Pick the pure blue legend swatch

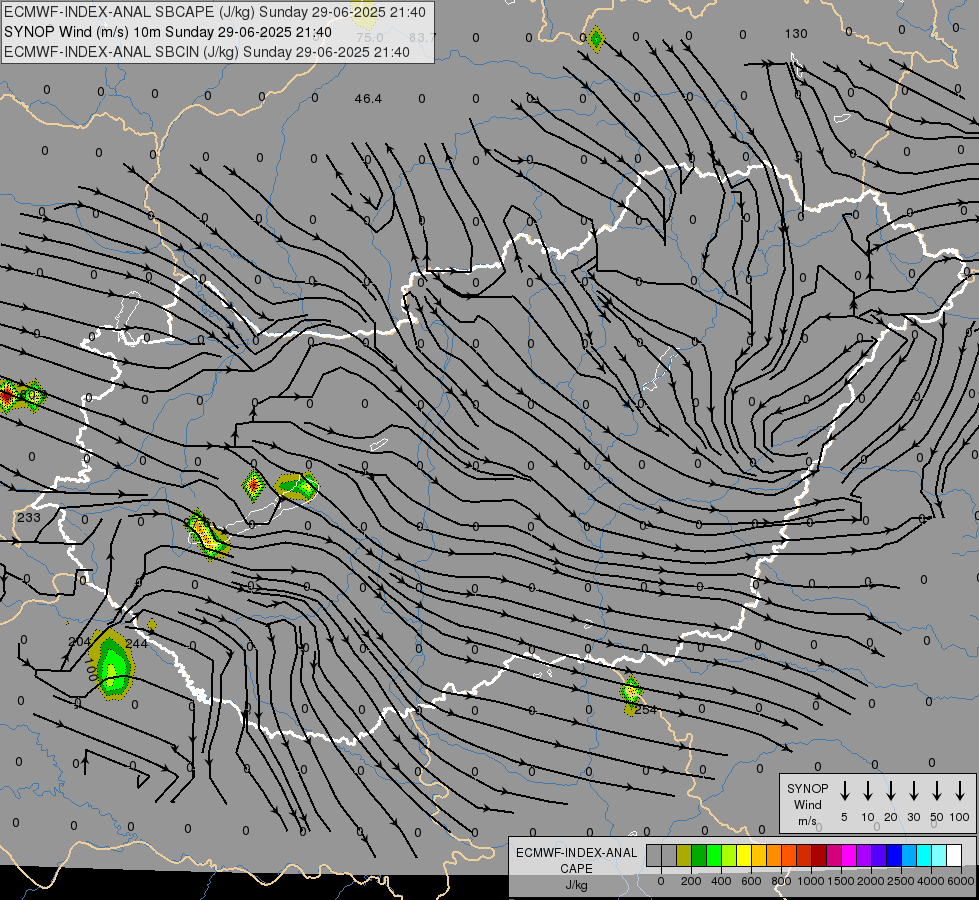tap(893, 856)
